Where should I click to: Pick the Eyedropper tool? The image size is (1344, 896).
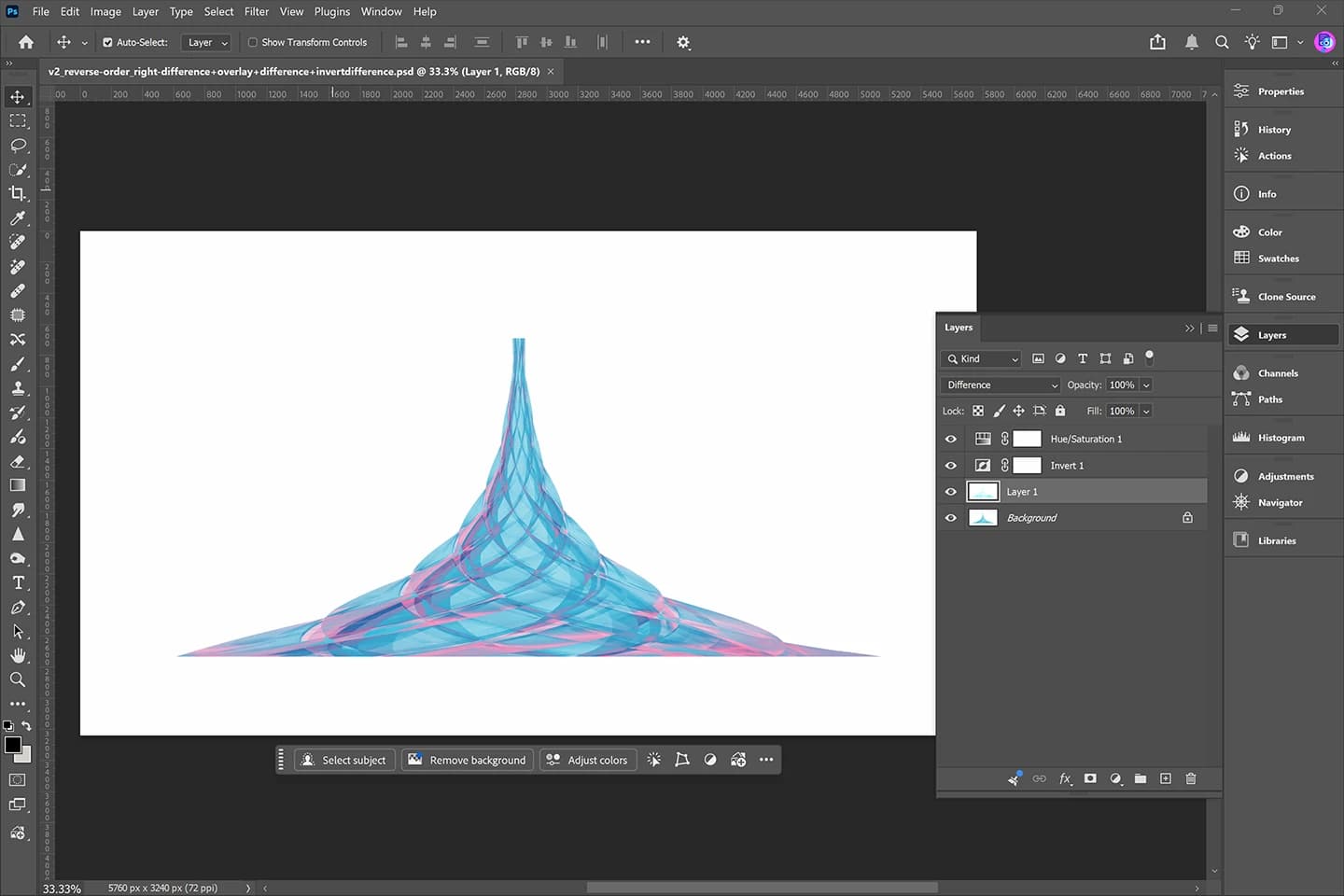tap(18, 217)
